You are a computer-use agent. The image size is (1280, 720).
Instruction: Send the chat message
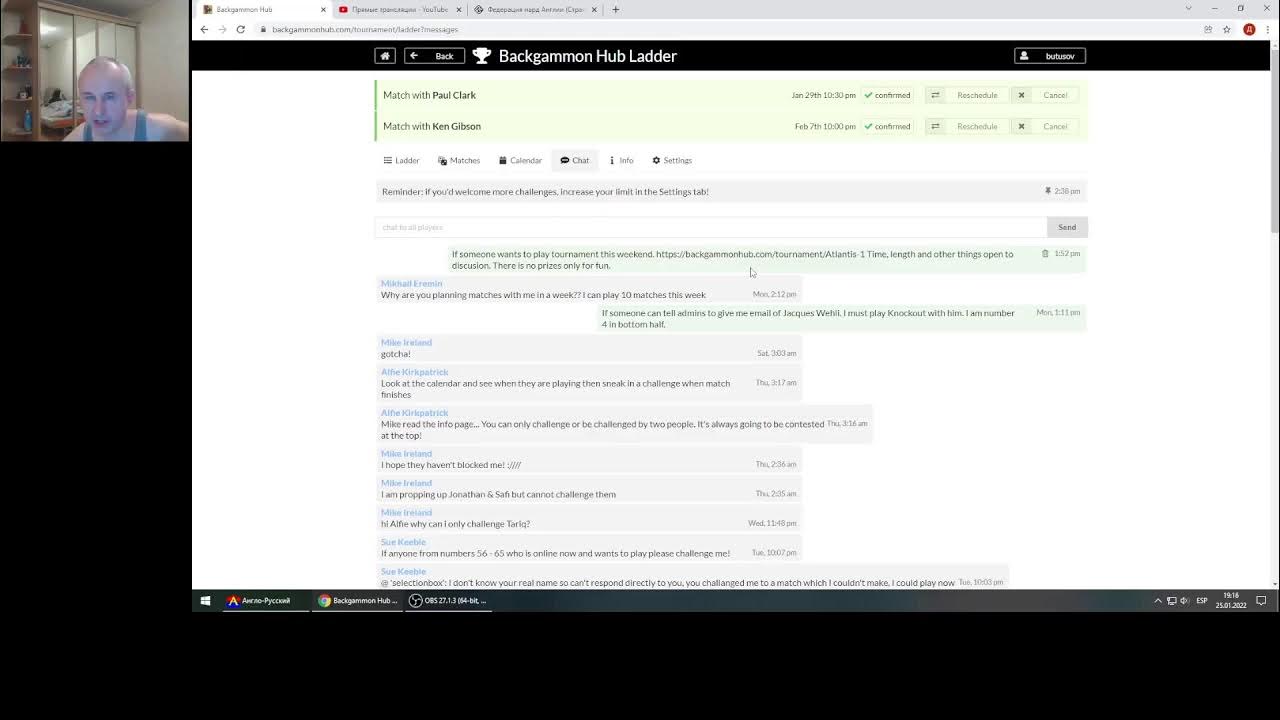[x=1067, y=227]
